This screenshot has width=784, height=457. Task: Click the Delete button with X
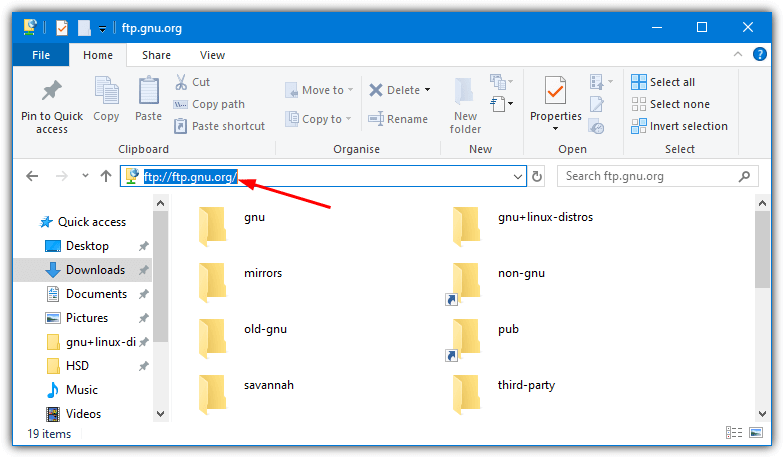click(x=394, y=90)
